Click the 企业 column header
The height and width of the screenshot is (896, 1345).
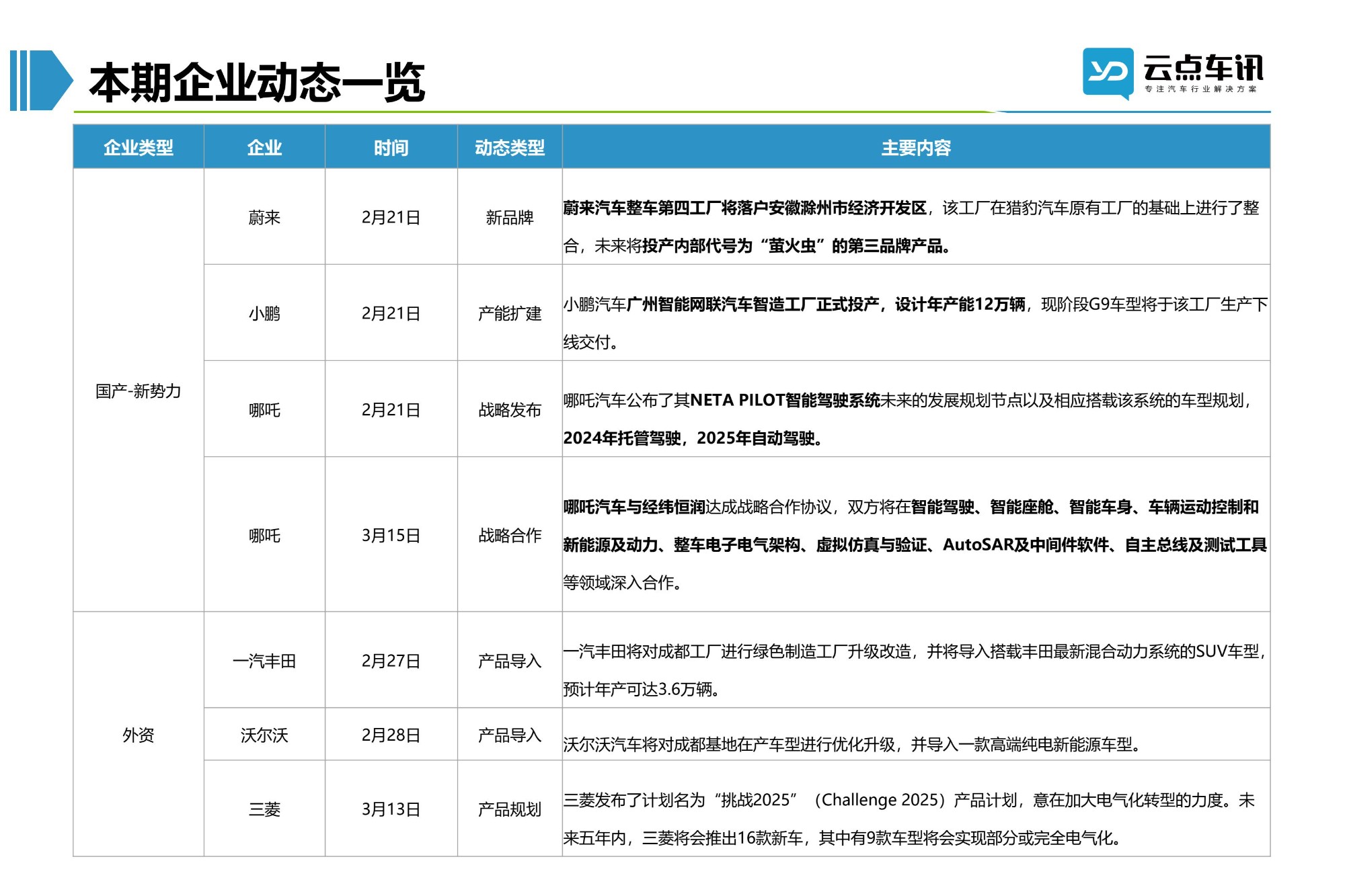point(264,147)
